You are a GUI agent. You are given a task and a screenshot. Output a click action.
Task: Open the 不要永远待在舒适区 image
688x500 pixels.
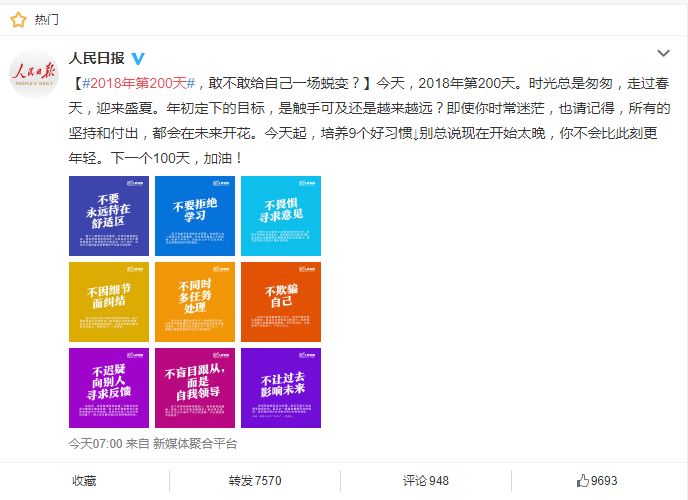109,216
